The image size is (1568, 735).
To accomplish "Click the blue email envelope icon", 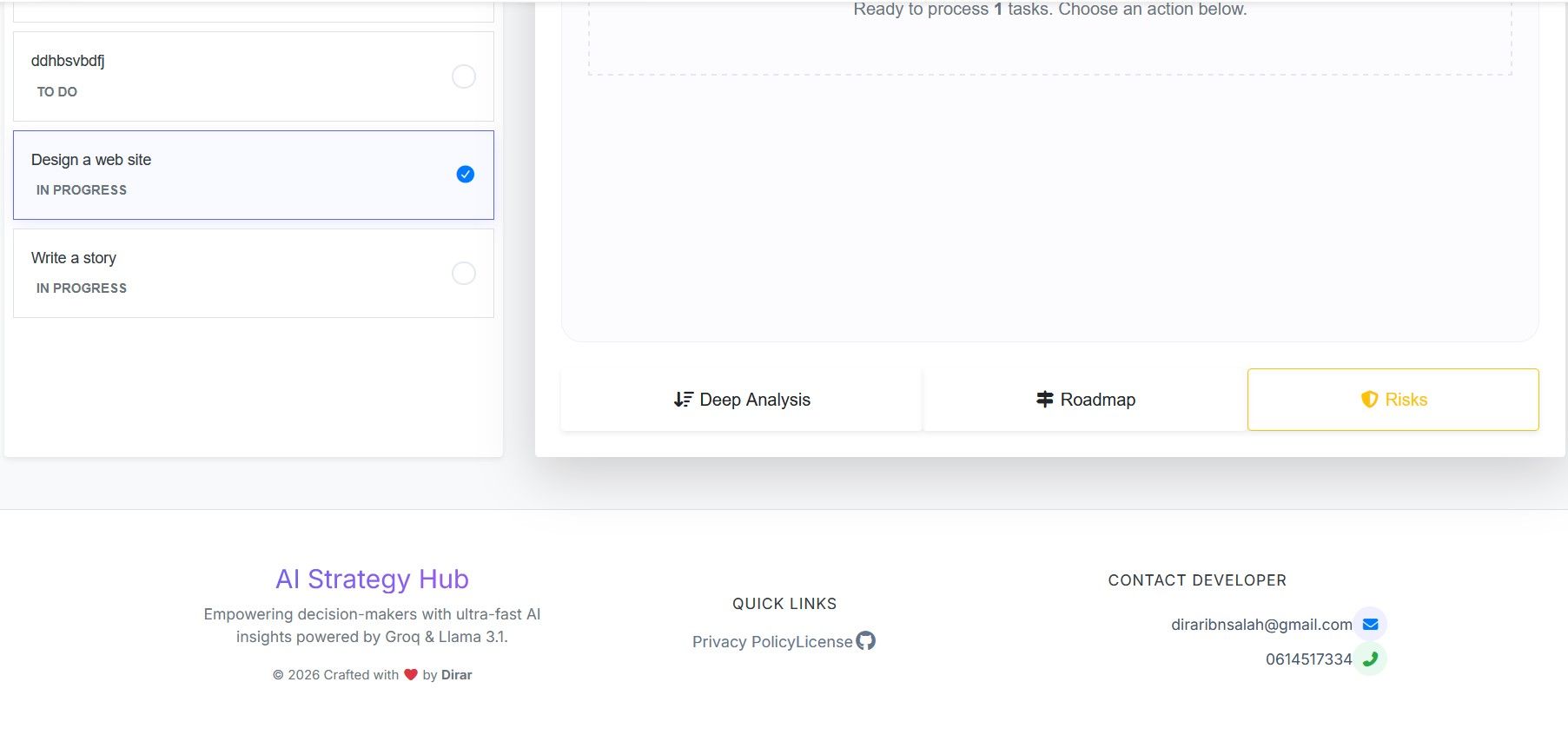I will [x=1370, y=625].
